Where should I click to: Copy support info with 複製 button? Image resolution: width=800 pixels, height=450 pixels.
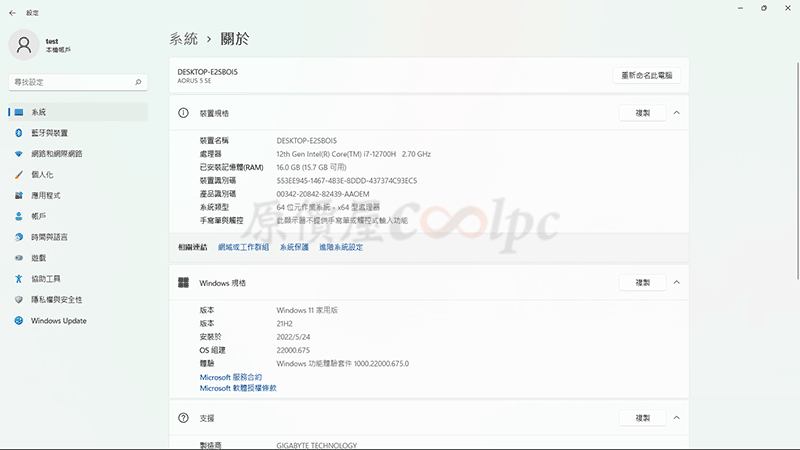pos(642,418)
